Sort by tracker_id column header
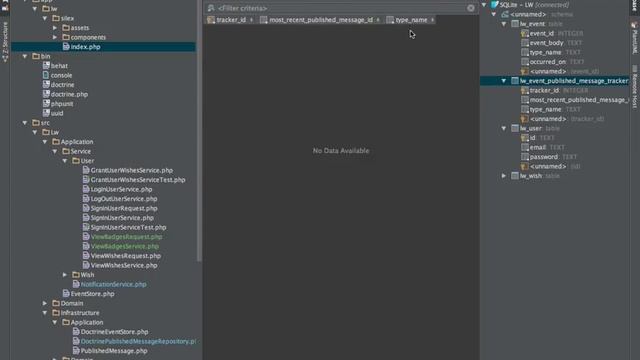Viewport: 640px width, 360px height. pos(231,20)
